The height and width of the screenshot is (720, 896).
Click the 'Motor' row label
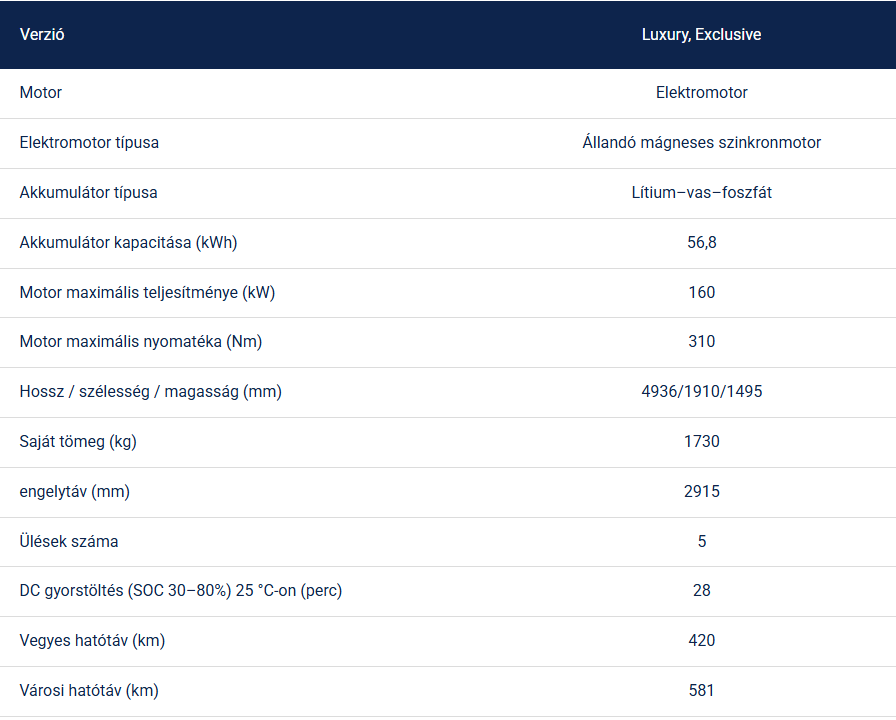[41, 93]
